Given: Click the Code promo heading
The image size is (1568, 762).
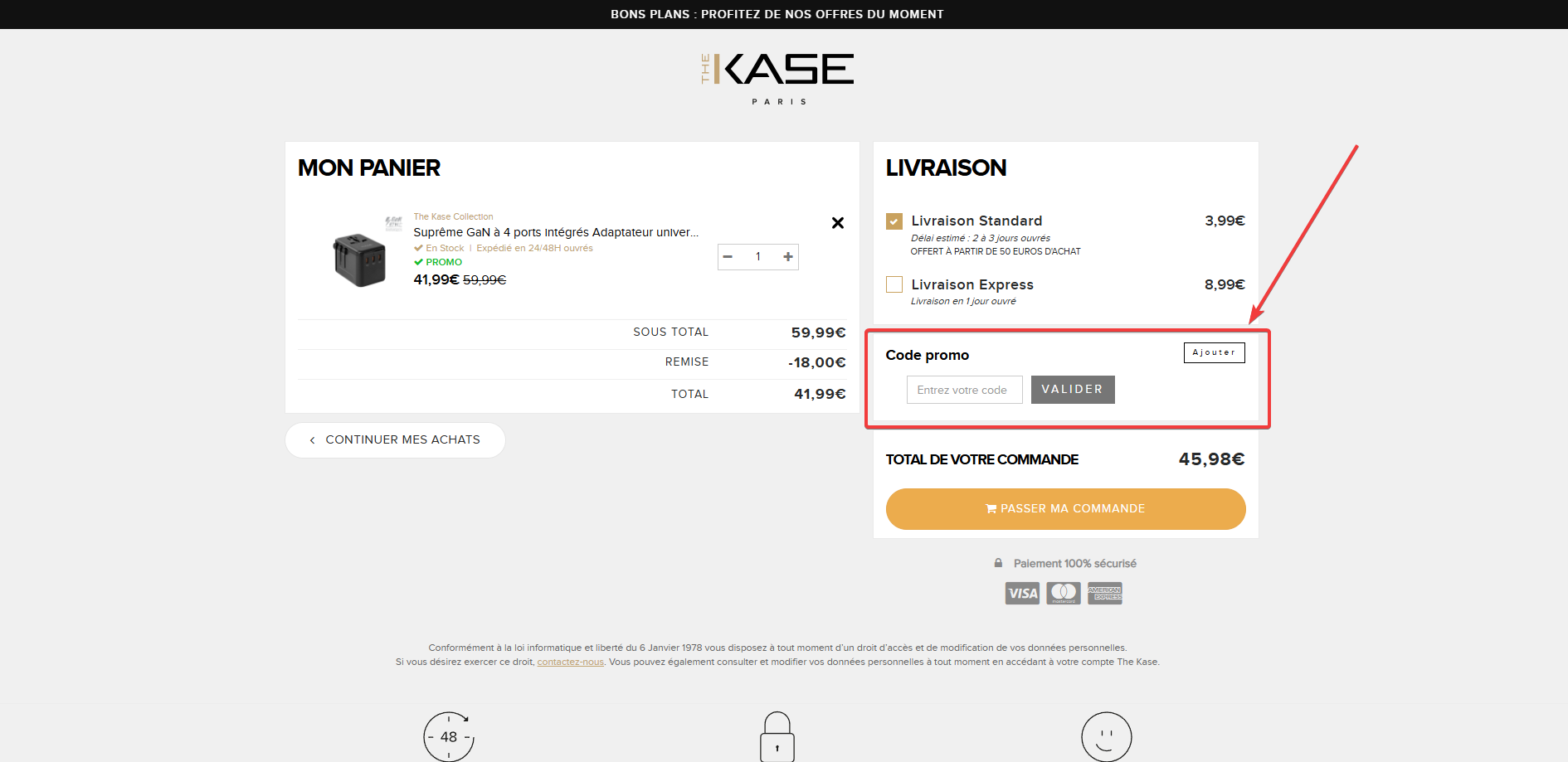Looking at the screenshot, I should [928, 355].
